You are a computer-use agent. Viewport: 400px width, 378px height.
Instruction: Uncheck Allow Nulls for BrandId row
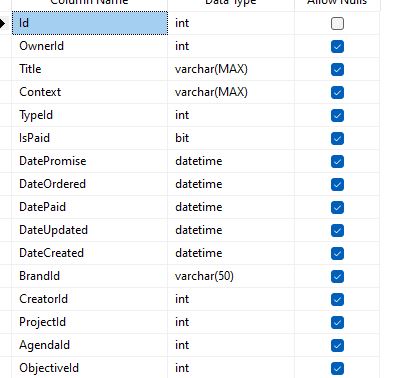tap(337, 276)
